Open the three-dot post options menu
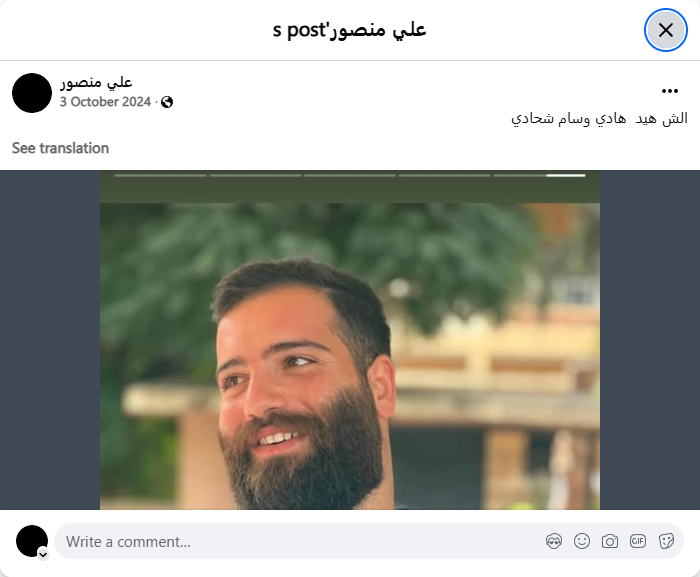The image size is (700, 577). (x=670, y=91)
